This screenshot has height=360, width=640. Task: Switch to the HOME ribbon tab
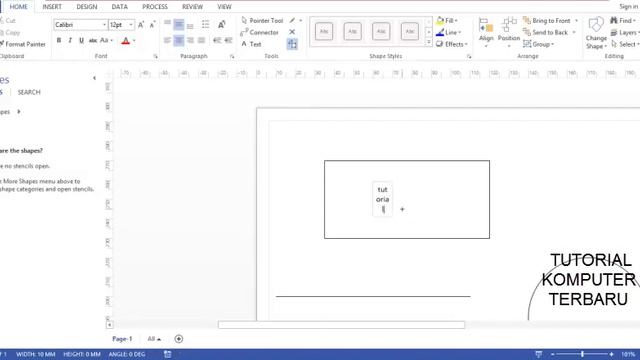pos(19,7)
